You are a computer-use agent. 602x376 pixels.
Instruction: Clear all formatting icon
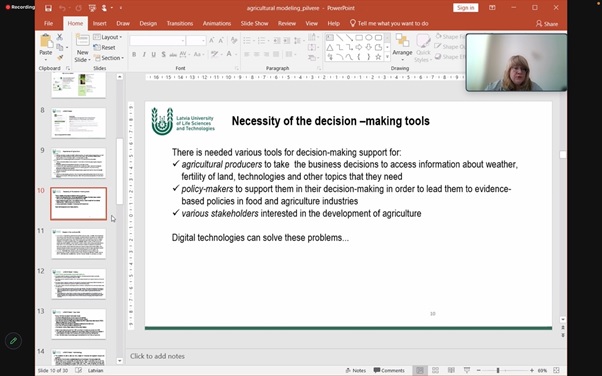[x=234, y=40]
